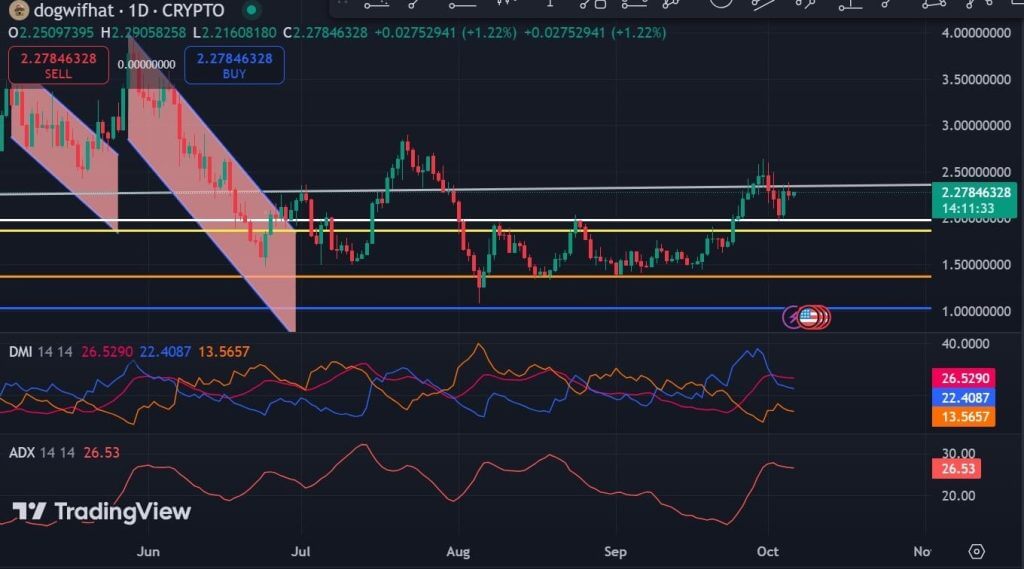Viewport: 1024px width, 569px height.
Task: Click the 0.00000000 spread value
Action: coord(146,65)
